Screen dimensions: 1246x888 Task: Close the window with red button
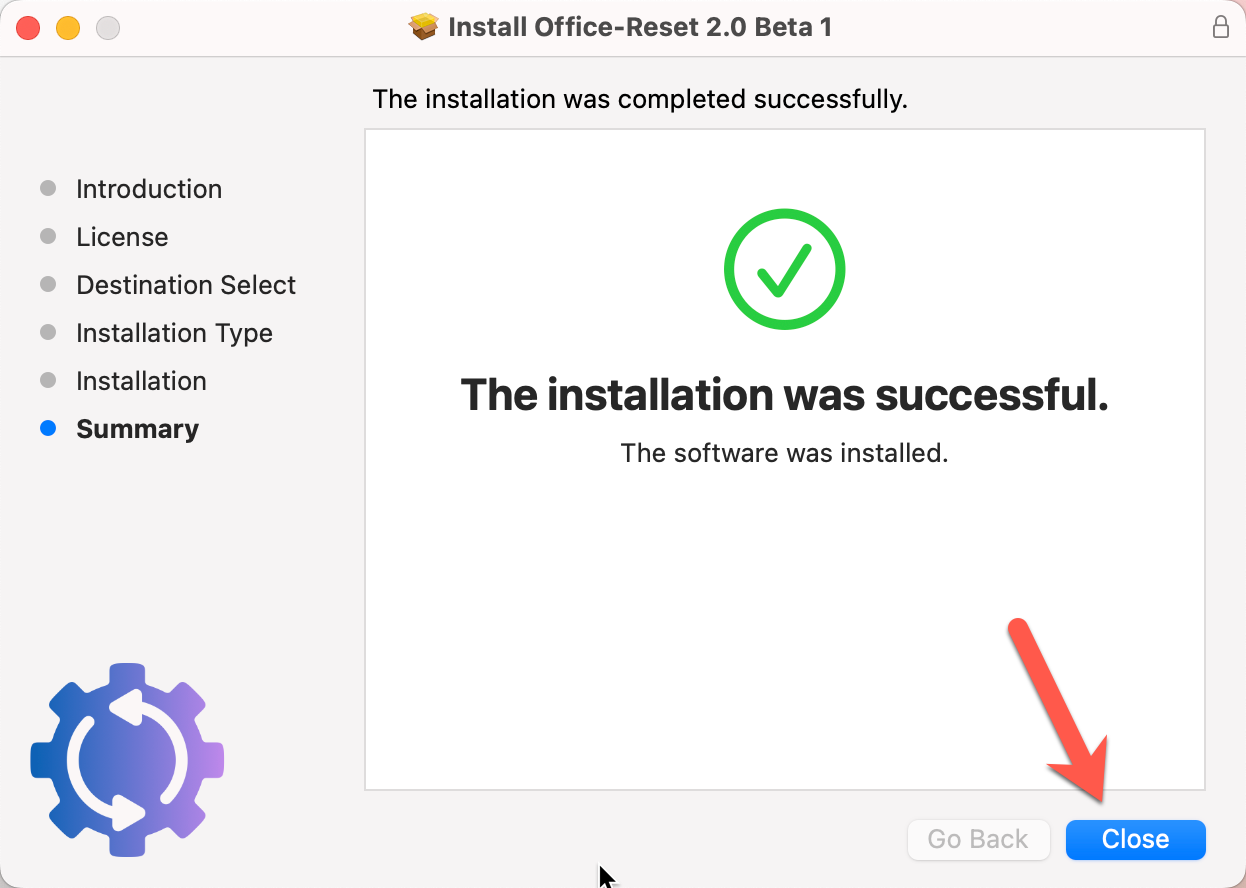pos(28,28)
